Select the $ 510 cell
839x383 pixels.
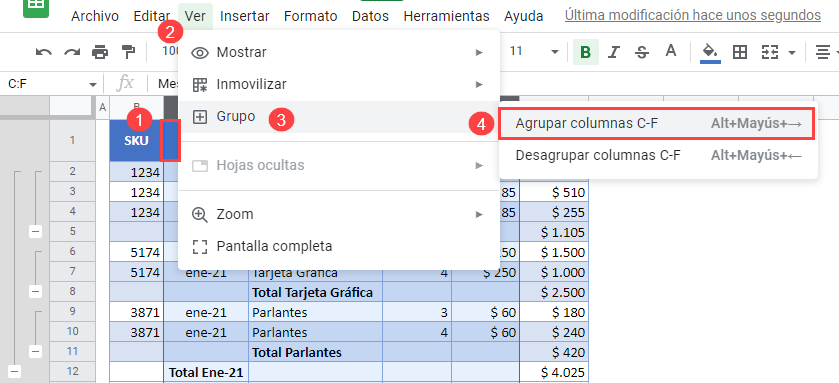tap(554, 192)
